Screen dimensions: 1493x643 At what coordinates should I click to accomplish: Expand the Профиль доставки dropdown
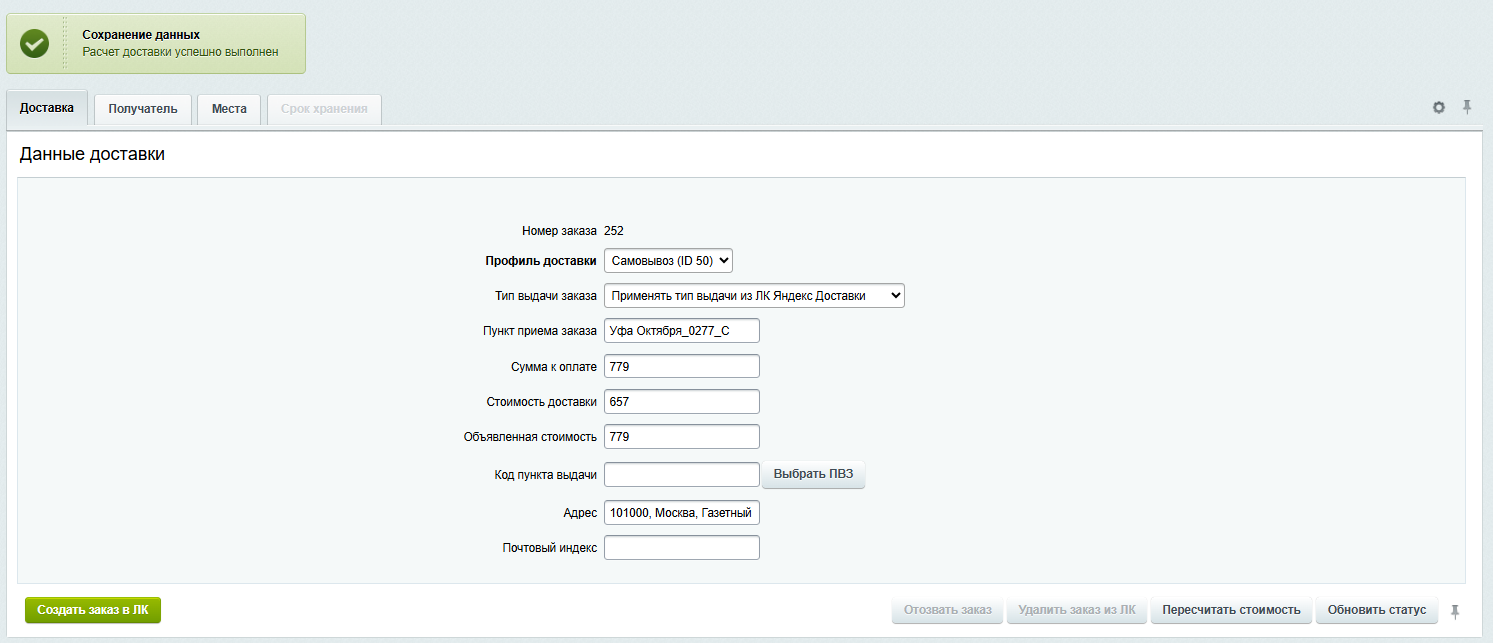click(x=668, y=261)
